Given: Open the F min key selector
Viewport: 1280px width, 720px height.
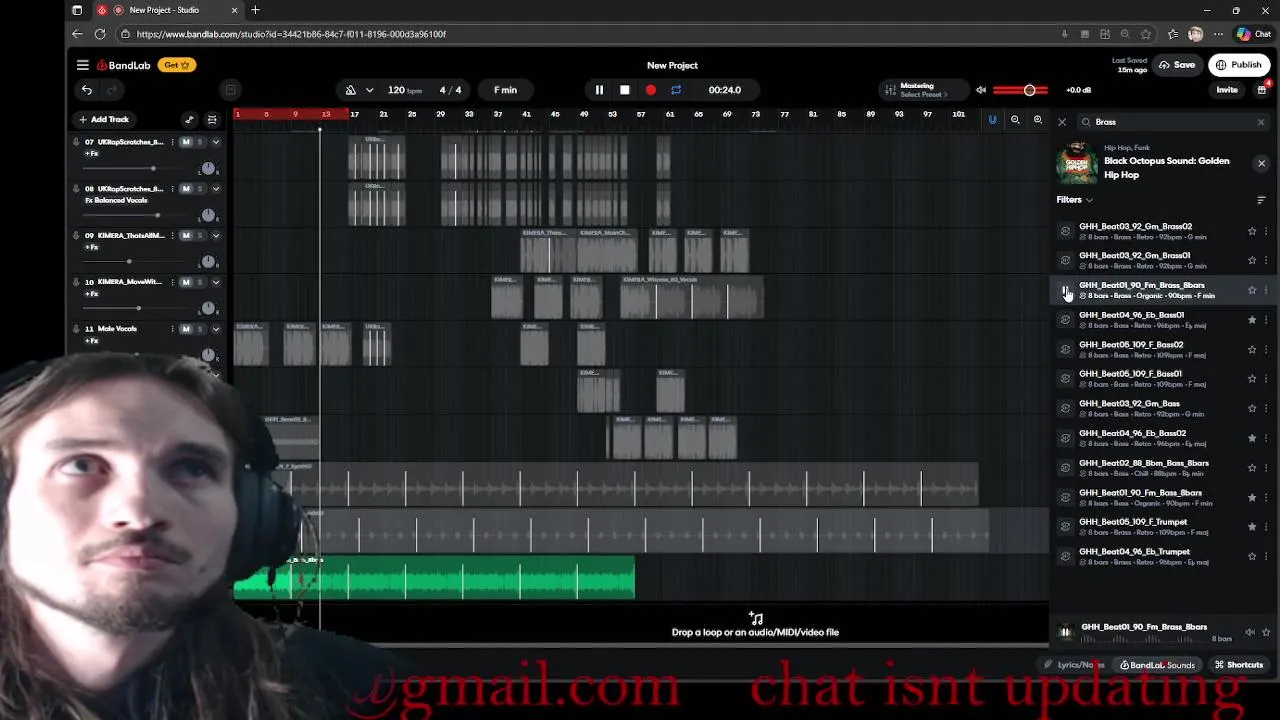Looking at the screenshot, I should click(505, 90).
